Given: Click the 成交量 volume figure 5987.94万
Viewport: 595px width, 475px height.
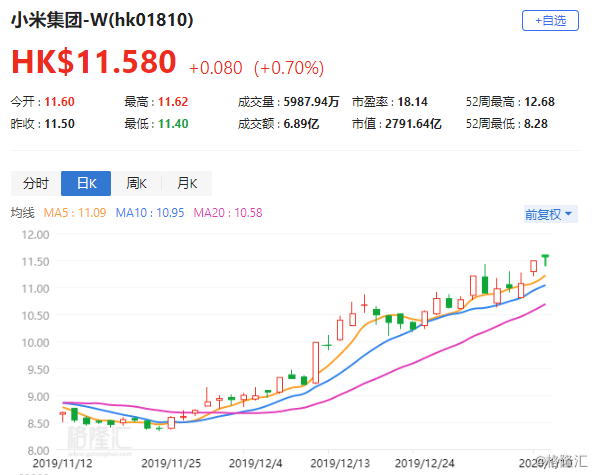Looking at the screenshot, I should pos(311,102).
